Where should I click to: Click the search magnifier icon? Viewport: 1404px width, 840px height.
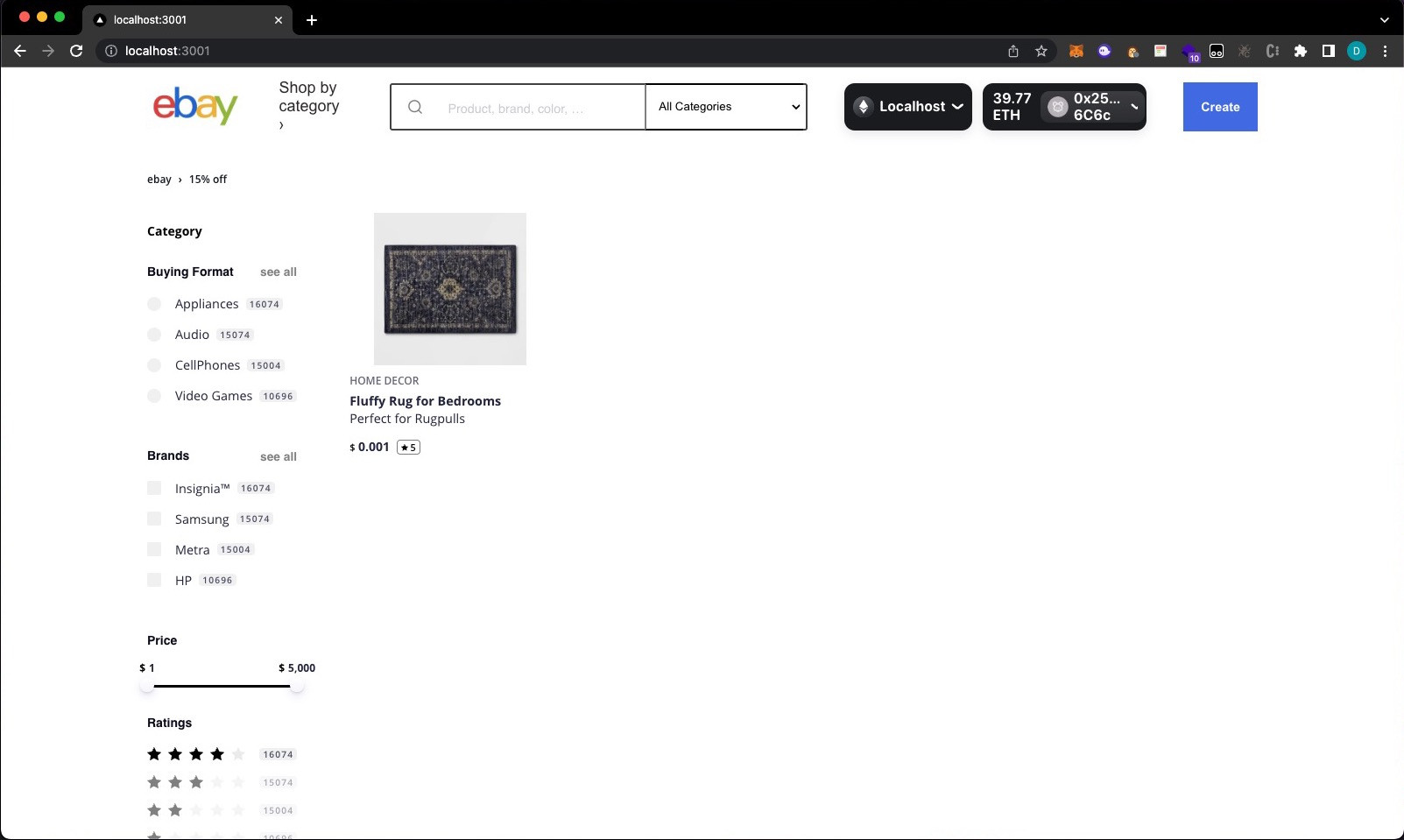point(415,106)
